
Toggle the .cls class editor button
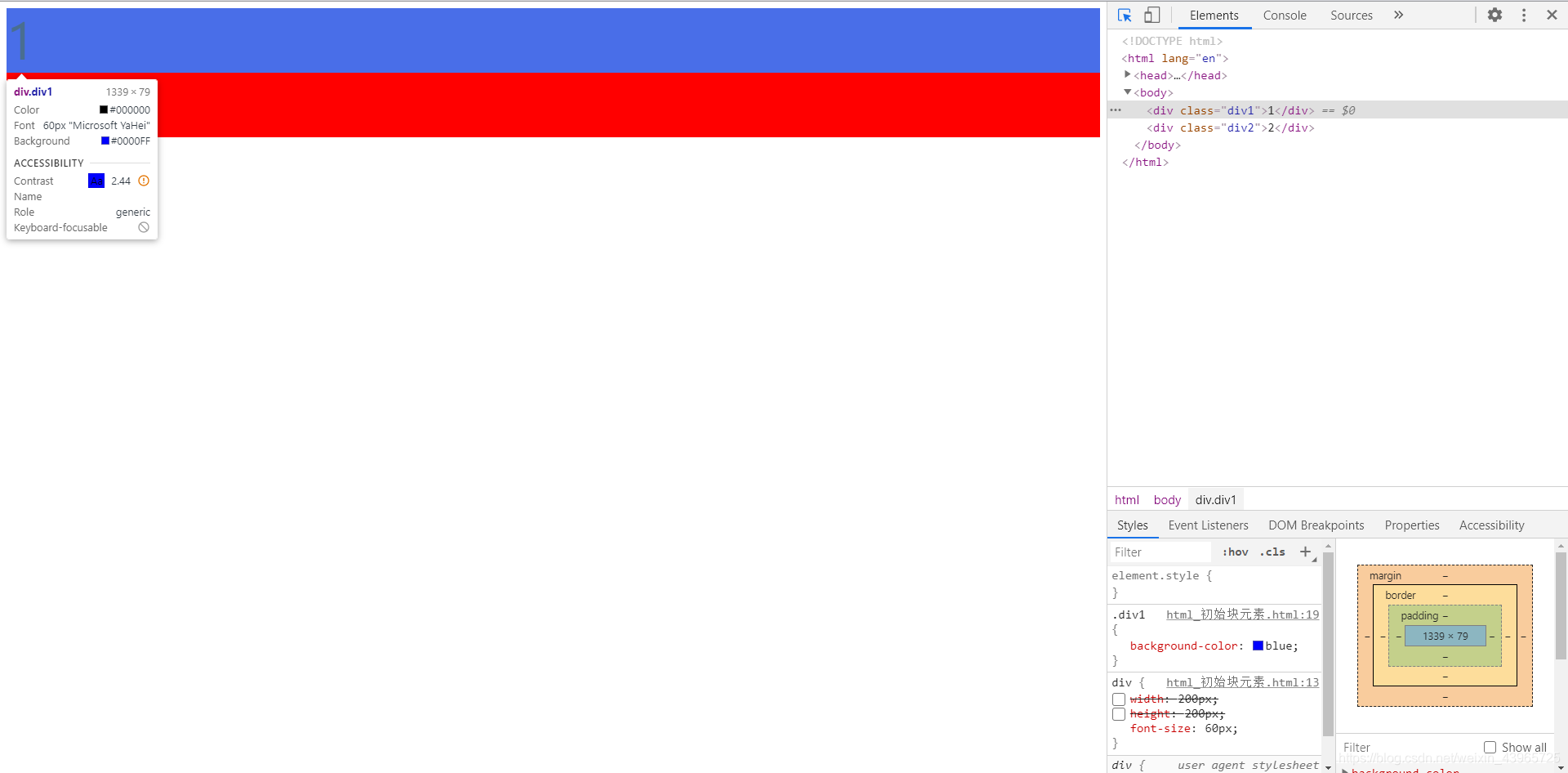tap(1272, 552)
